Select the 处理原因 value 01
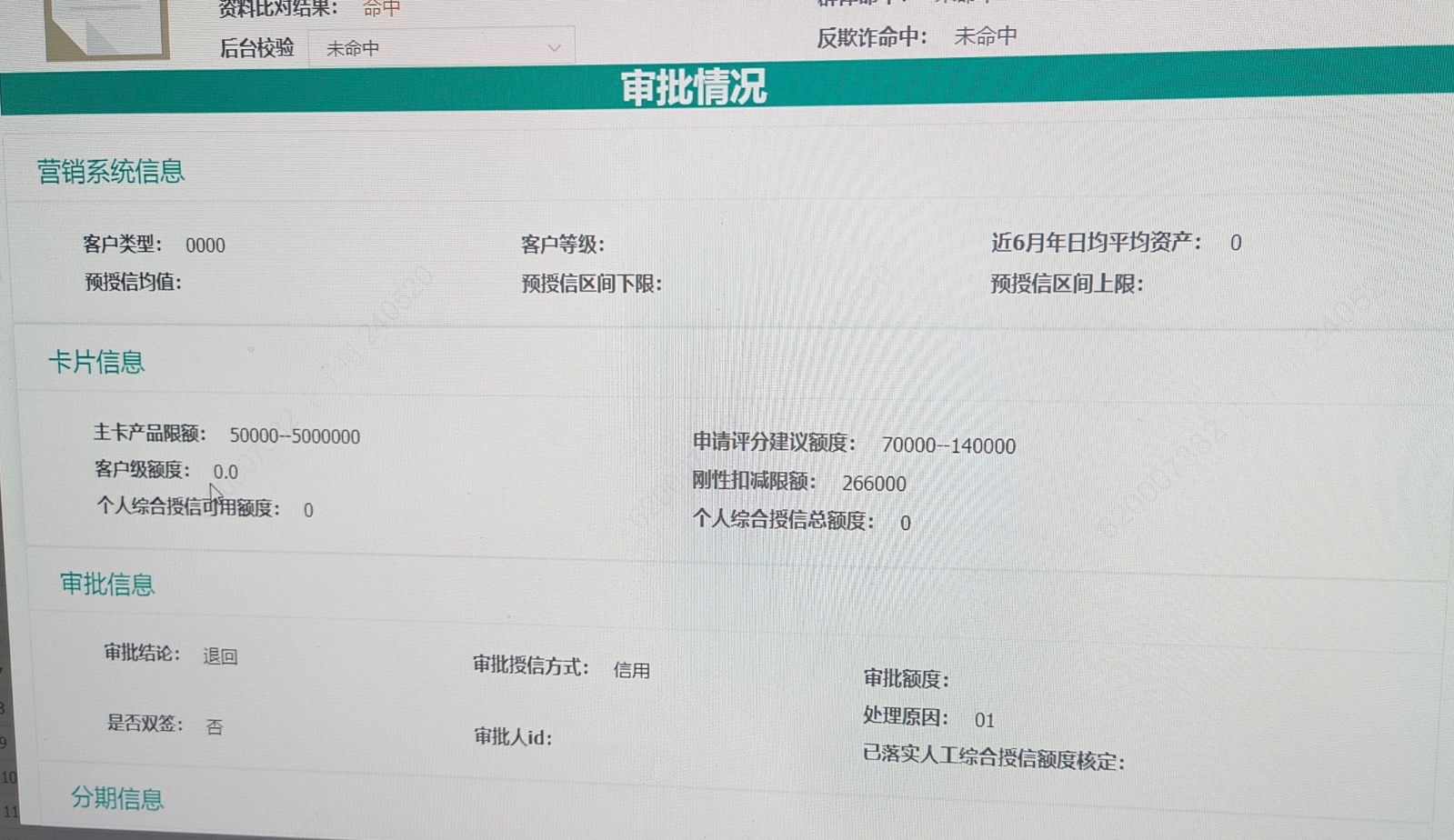1454x840 pixels. point(984,720)
